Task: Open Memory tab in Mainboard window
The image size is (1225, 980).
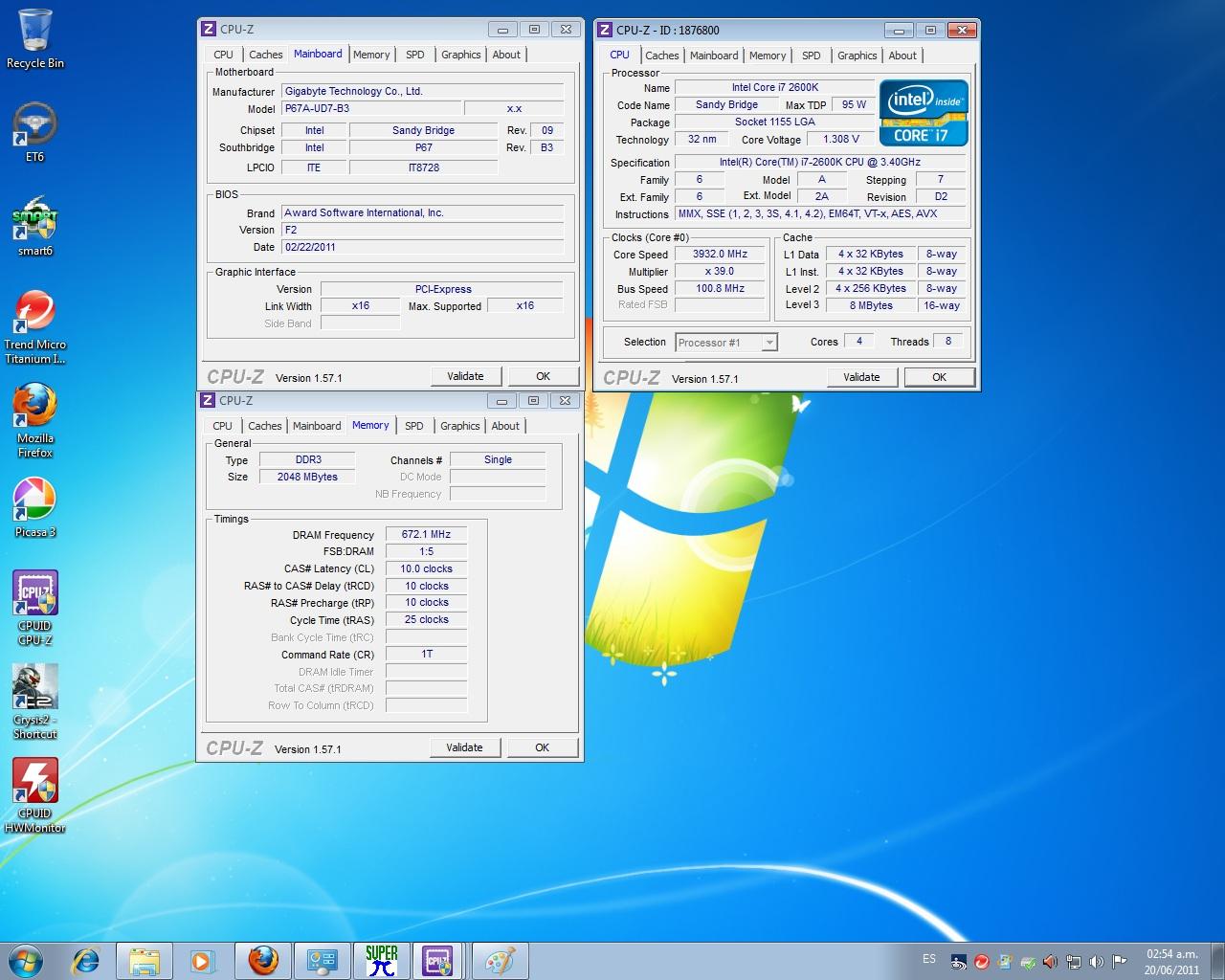Action: pos(371,55)
